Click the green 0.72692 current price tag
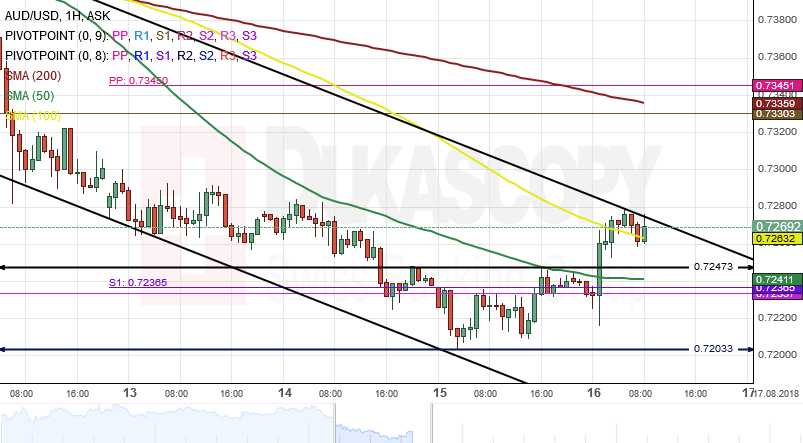Viewport: 803px width, 443px height. (776, 226)
